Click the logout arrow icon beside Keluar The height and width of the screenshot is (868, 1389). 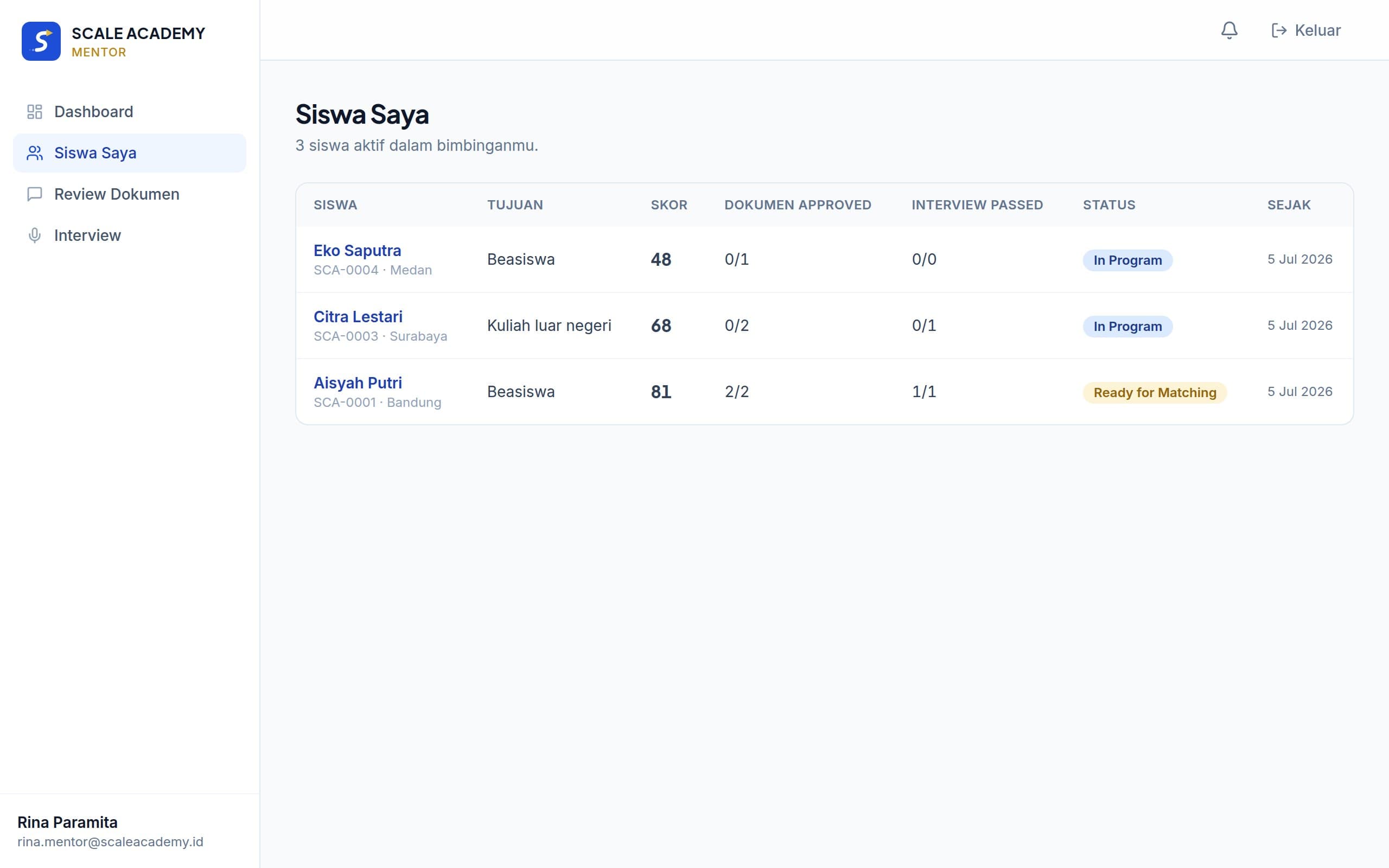point(1279,30)
